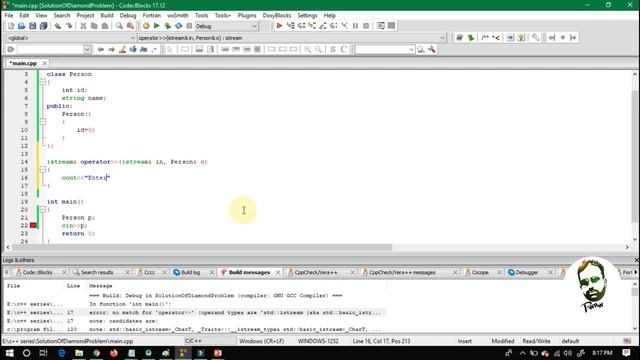
Task: Switch to the Cscope tab
Action: click(x=480, y=272)
